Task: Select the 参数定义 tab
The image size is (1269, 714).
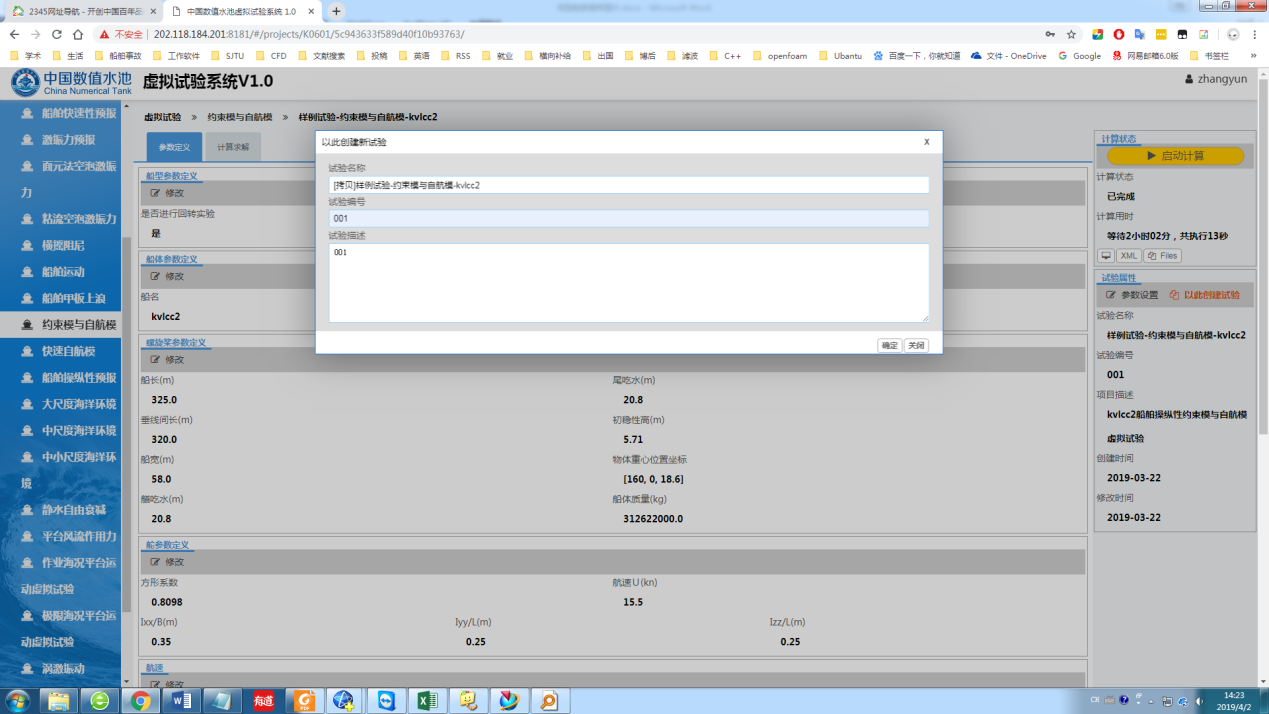Action: (x=174, y=147)
